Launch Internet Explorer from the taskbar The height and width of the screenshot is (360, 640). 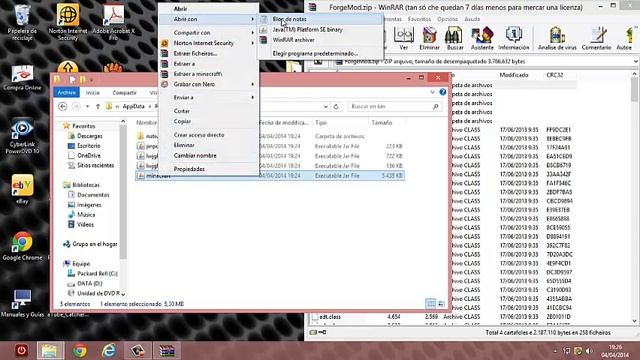coord(109,350)
